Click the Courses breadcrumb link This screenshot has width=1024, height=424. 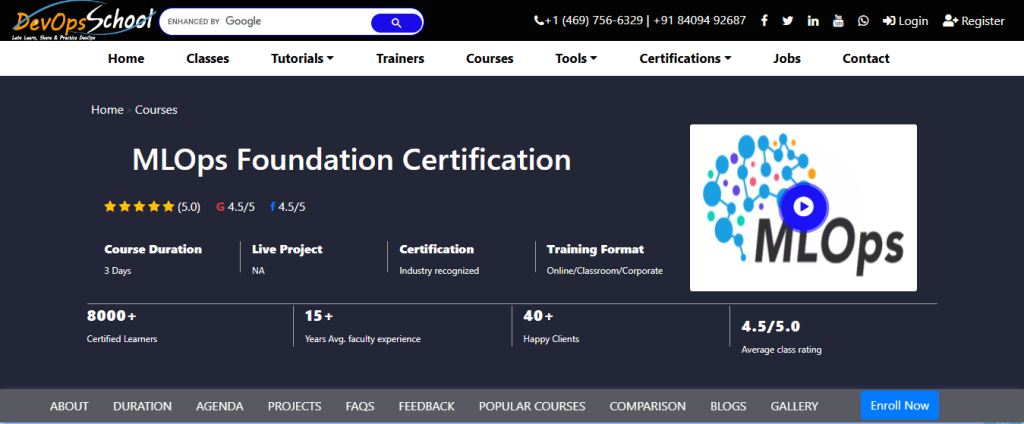156,110
